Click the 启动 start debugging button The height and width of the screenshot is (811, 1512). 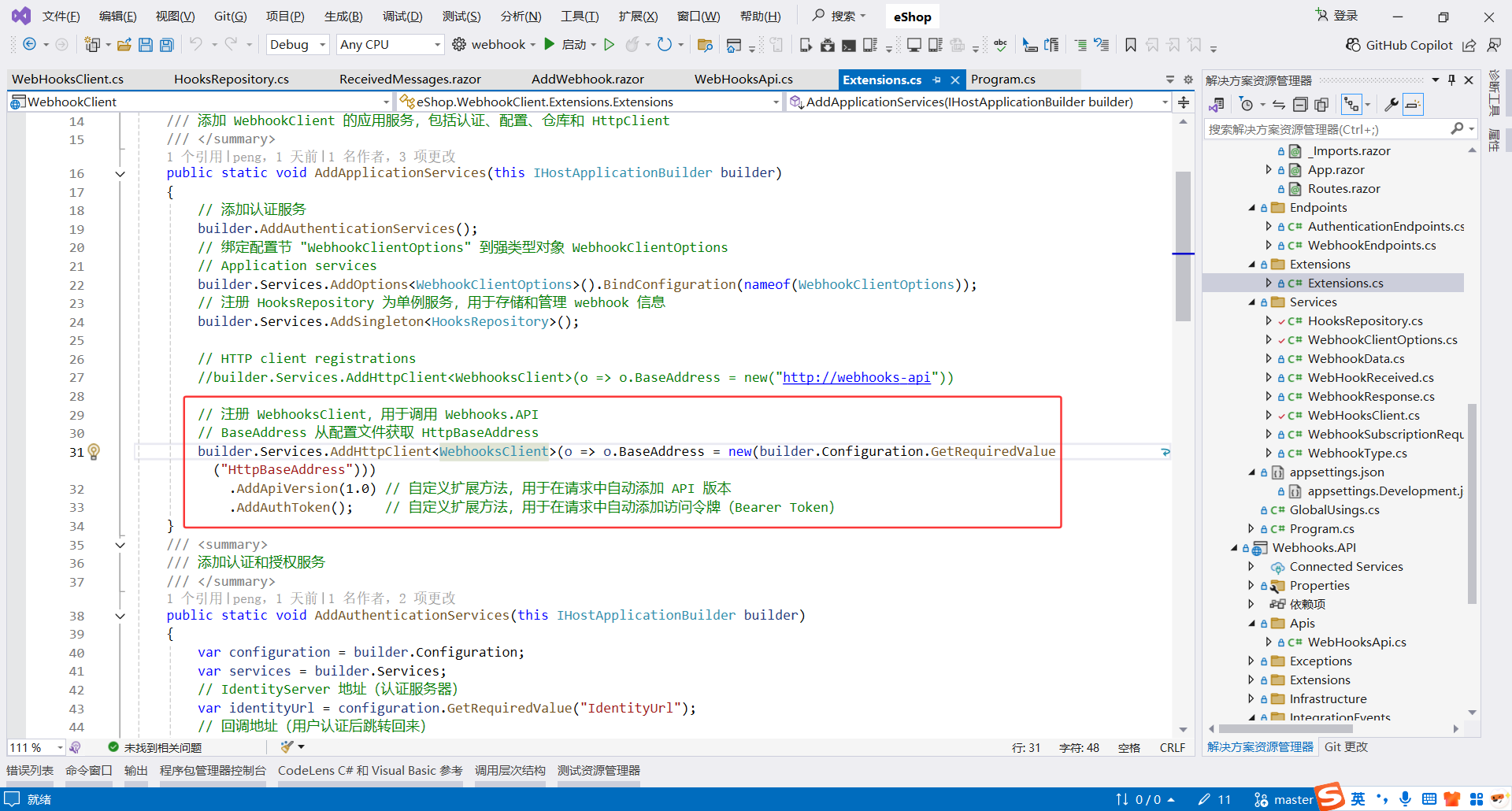tap(565, 45)
